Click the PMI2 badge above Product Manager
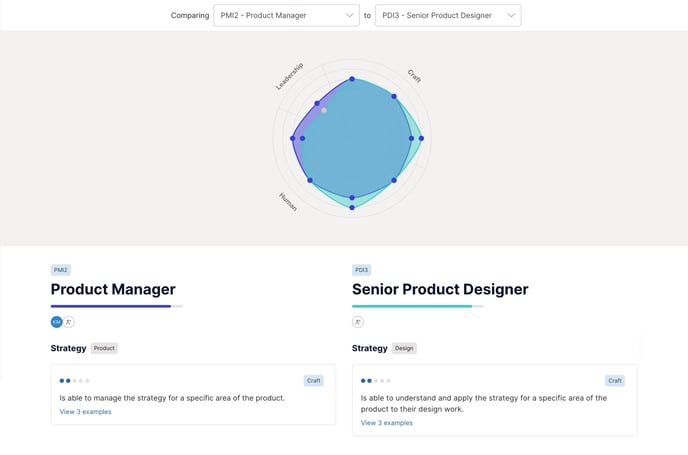 tap(61, 270)
